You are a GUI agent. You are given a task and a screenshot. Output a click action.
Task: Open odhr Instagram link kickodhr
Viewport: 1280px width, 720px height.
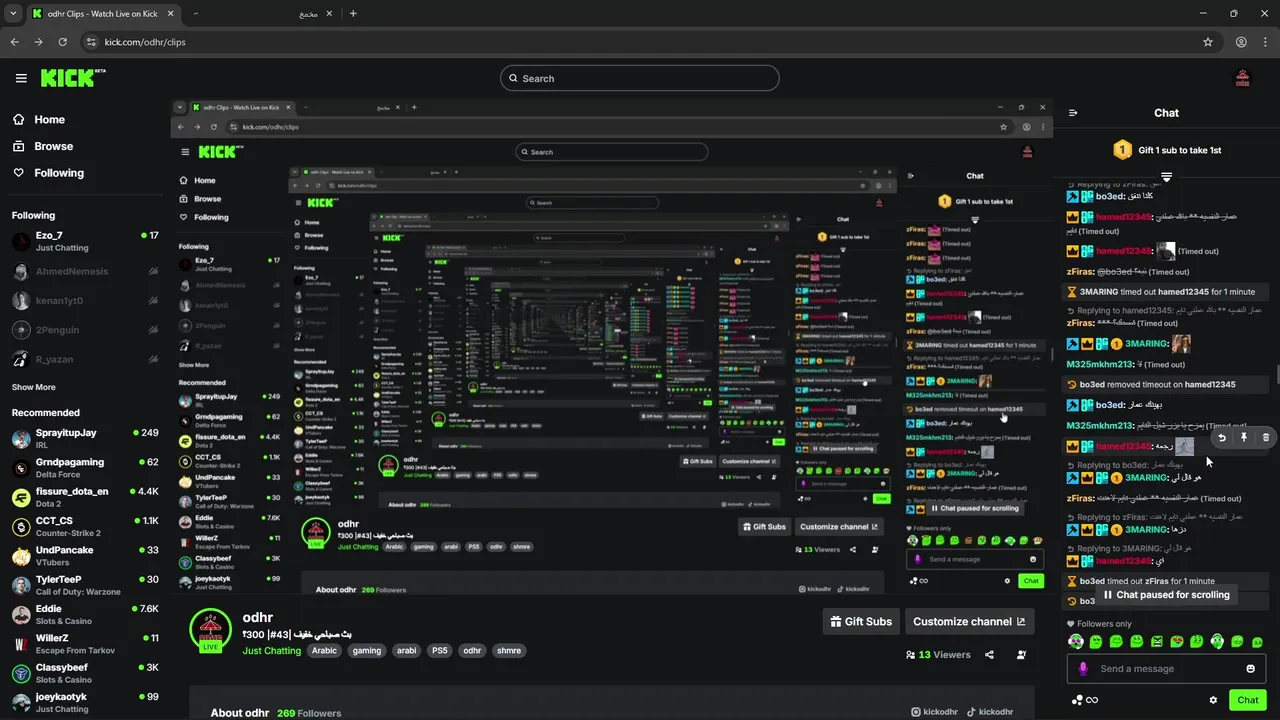[934, 712]
